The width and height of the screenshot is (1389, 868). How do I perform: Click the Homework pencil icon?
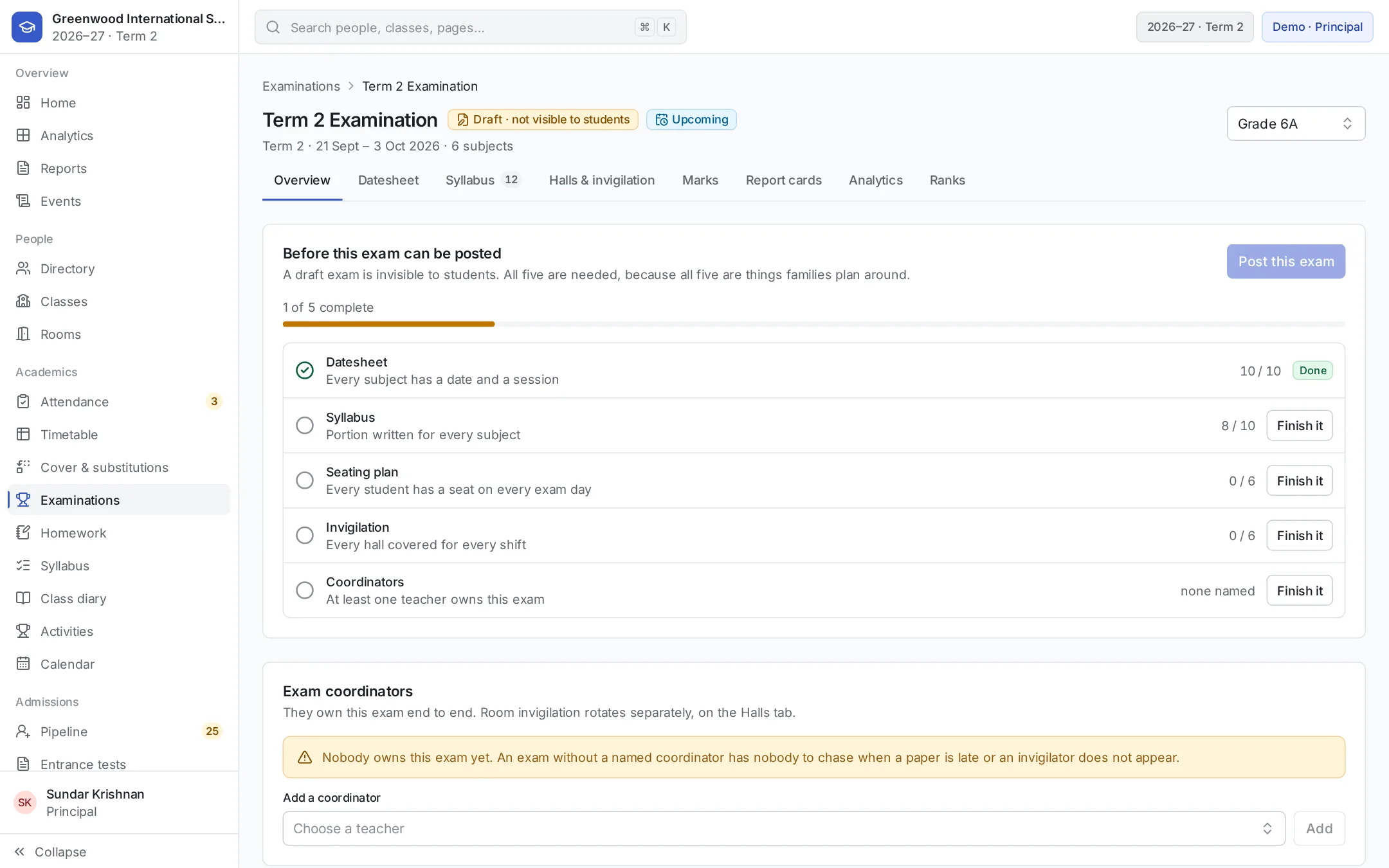click(23, 533)
